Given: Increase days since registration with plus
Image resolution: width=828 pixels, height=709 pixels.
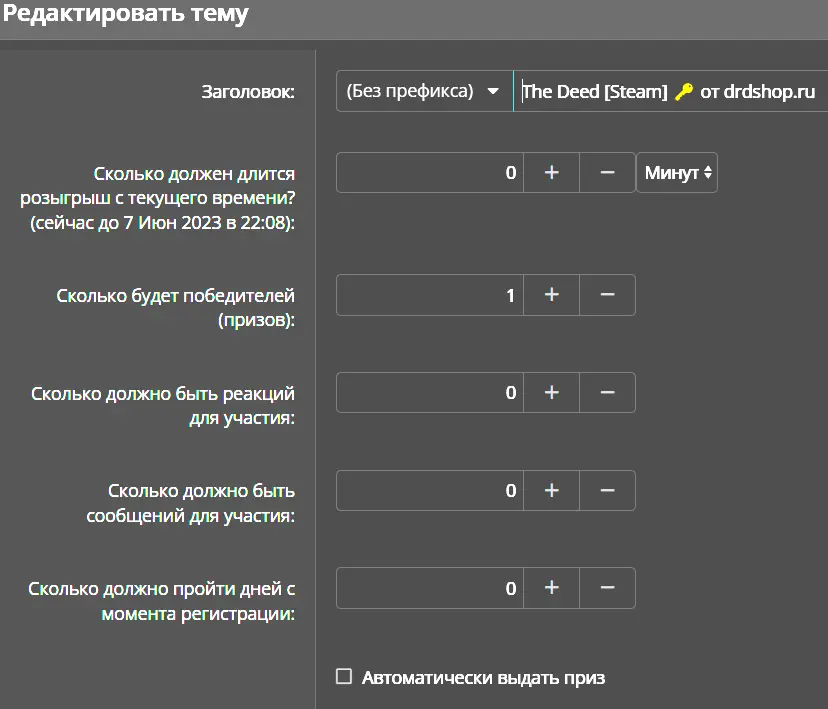Looking at the screenshot, I should [x=551, y=588].
